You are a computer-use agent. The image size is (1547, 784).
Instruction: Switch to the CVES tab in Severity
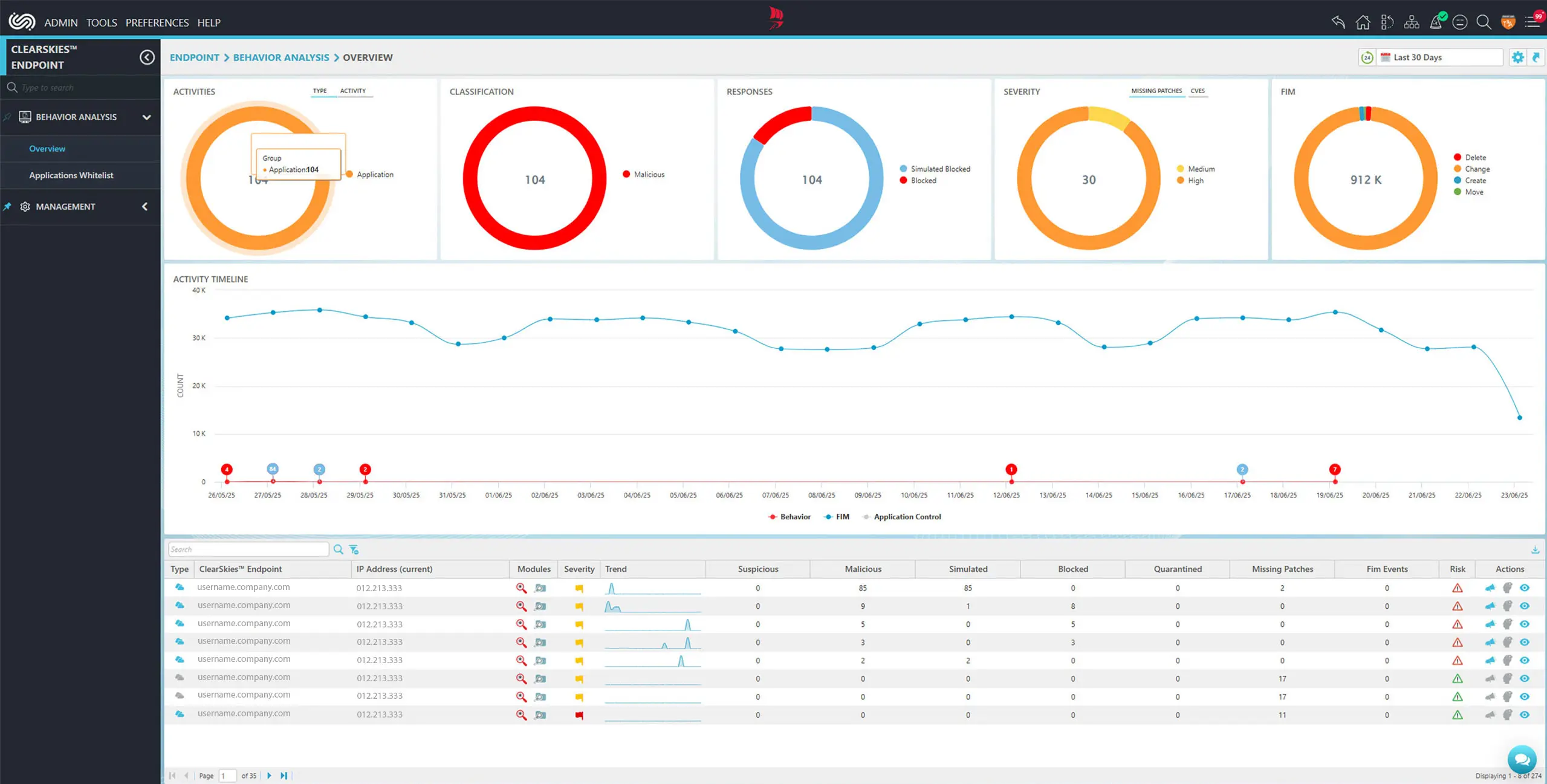click(1197, 91)
